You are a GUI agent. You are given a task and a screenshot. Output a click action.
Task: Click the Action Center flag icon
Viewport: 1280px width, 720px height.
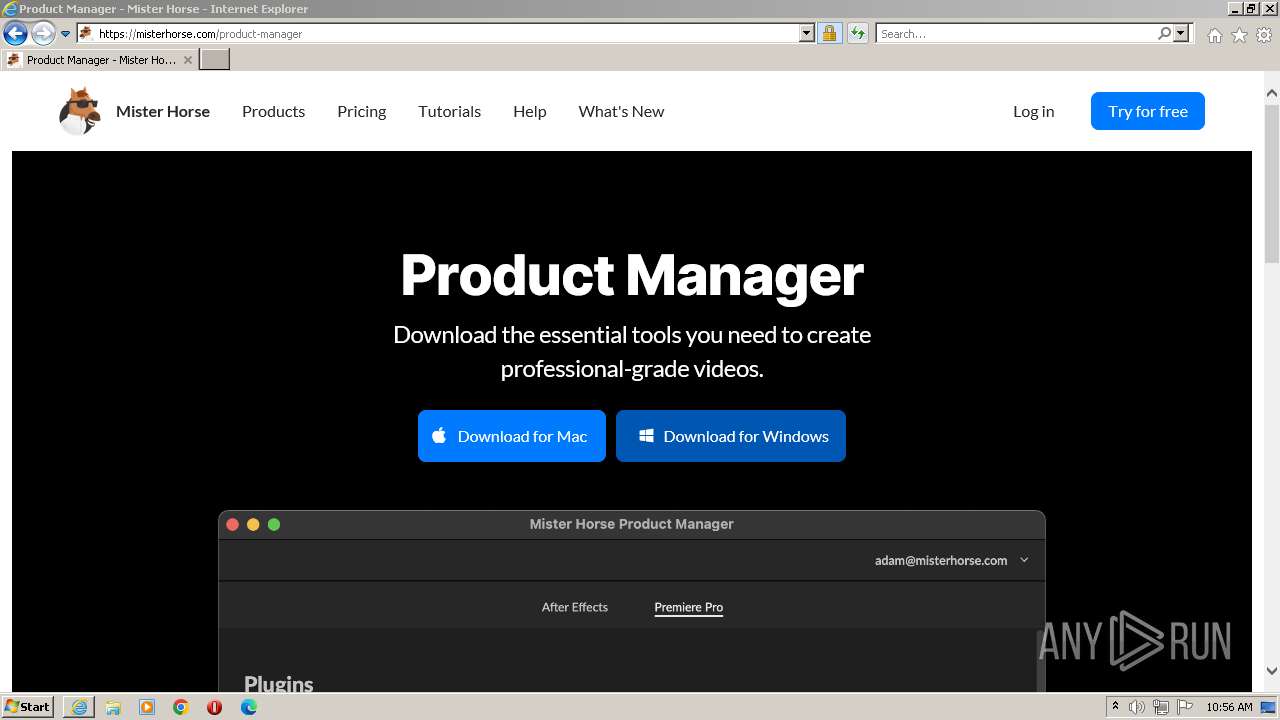tap(1185, 707)
